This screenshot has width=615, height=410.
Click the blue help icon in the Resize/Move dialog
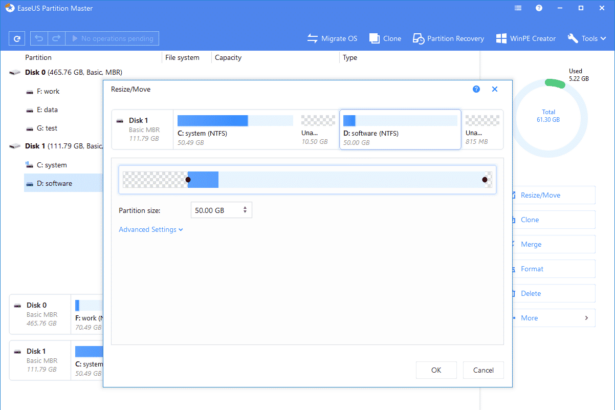pyautogui.click(x=476, y=89)
